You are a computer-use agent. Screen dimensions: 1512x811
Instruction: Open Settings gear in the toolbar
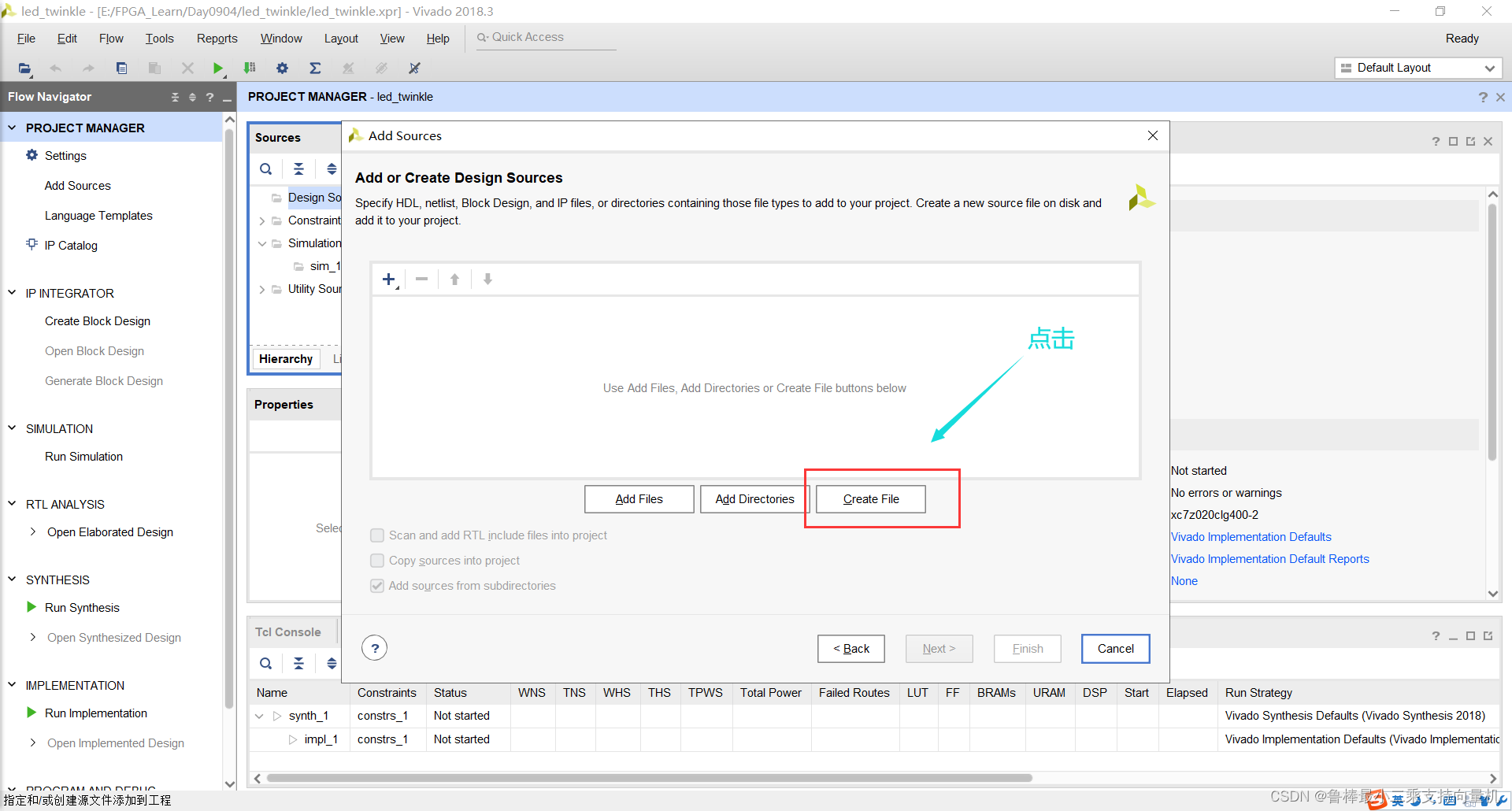tap(282, 69)
